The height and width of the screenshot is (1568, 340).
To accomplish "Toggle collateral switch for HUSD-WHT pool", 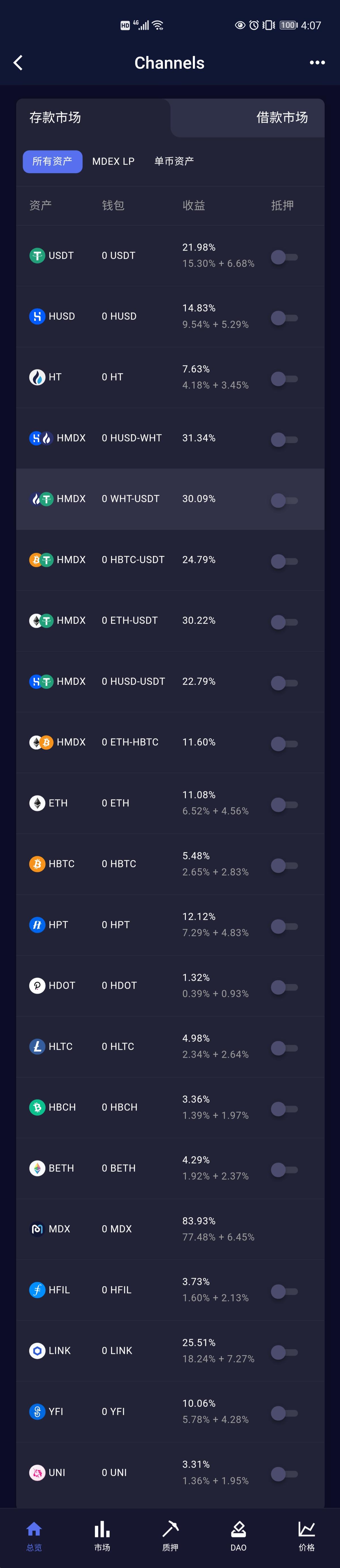I will tap(284, 439).
